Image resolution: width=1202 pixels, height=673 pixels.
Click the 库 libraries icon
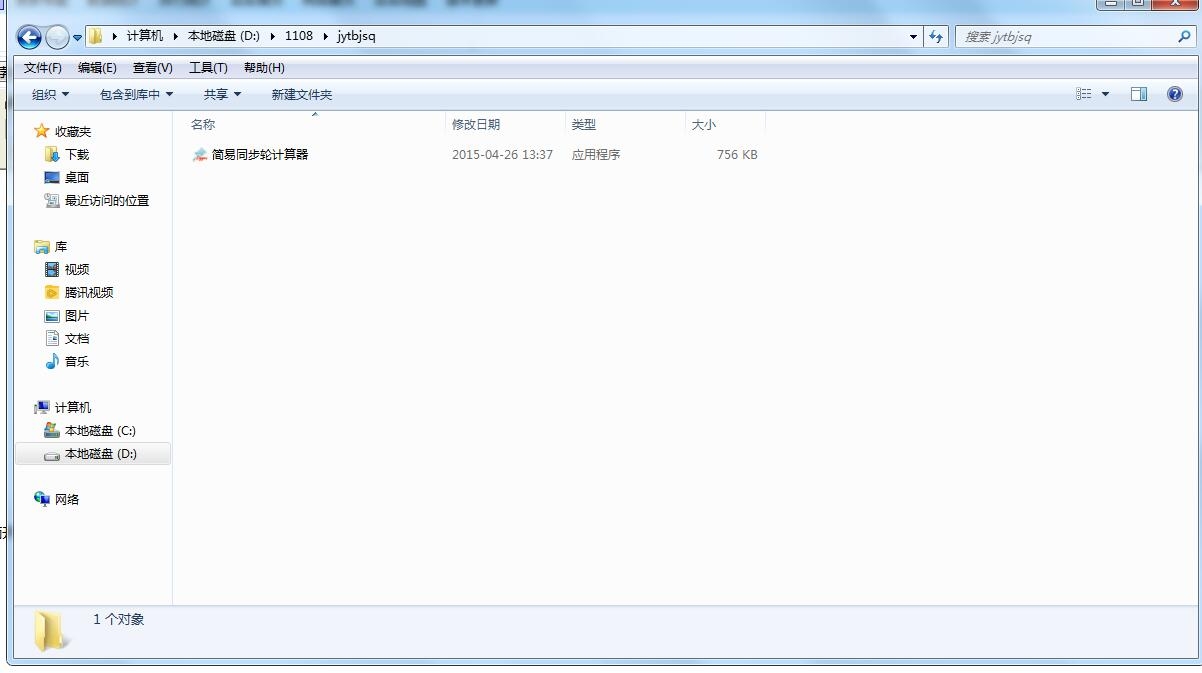point(41,246)
